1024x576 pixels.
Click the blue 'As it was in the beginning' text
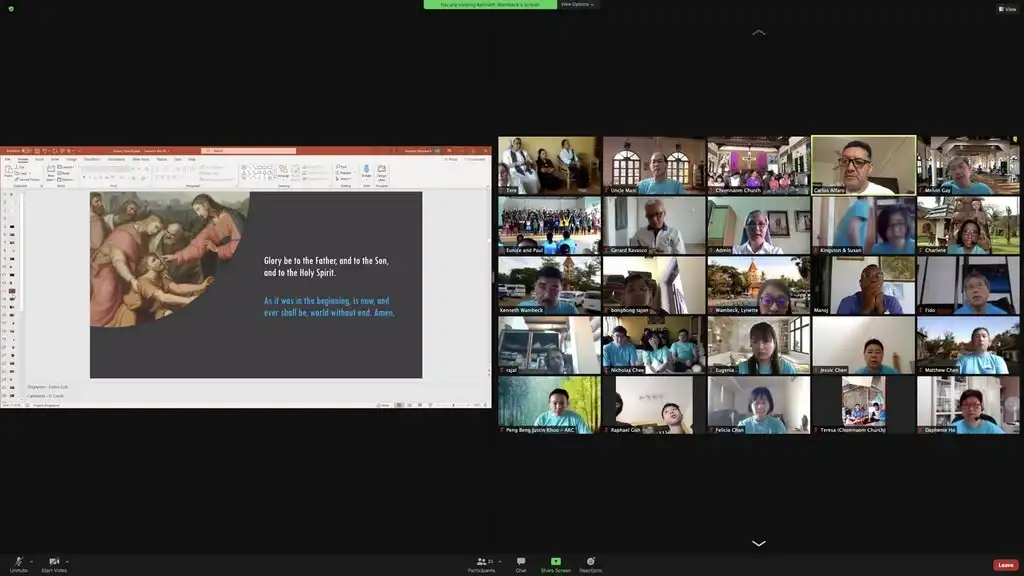pos(329,307)
